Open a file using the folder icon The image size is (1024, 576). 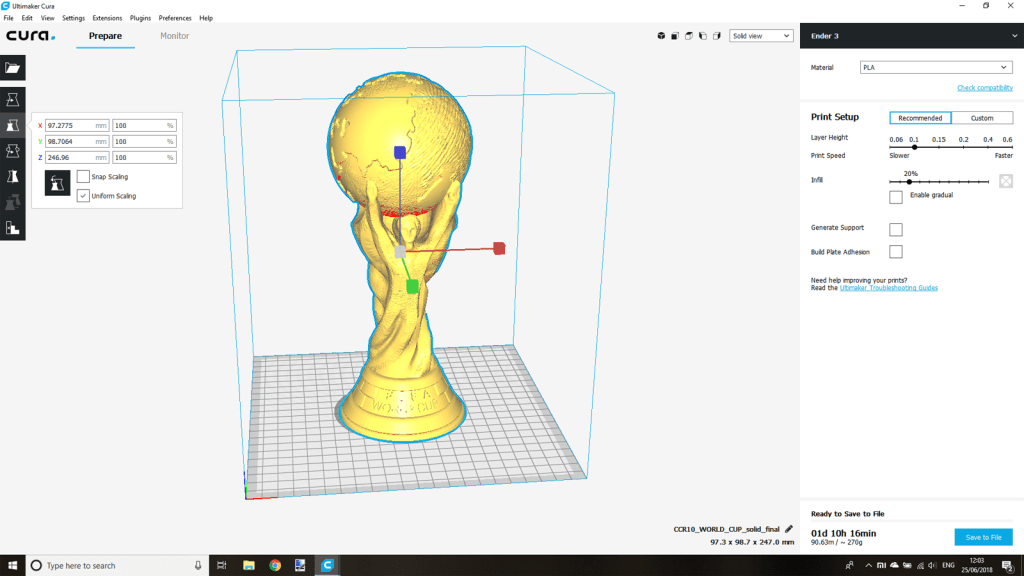click(x=13, y=68)
